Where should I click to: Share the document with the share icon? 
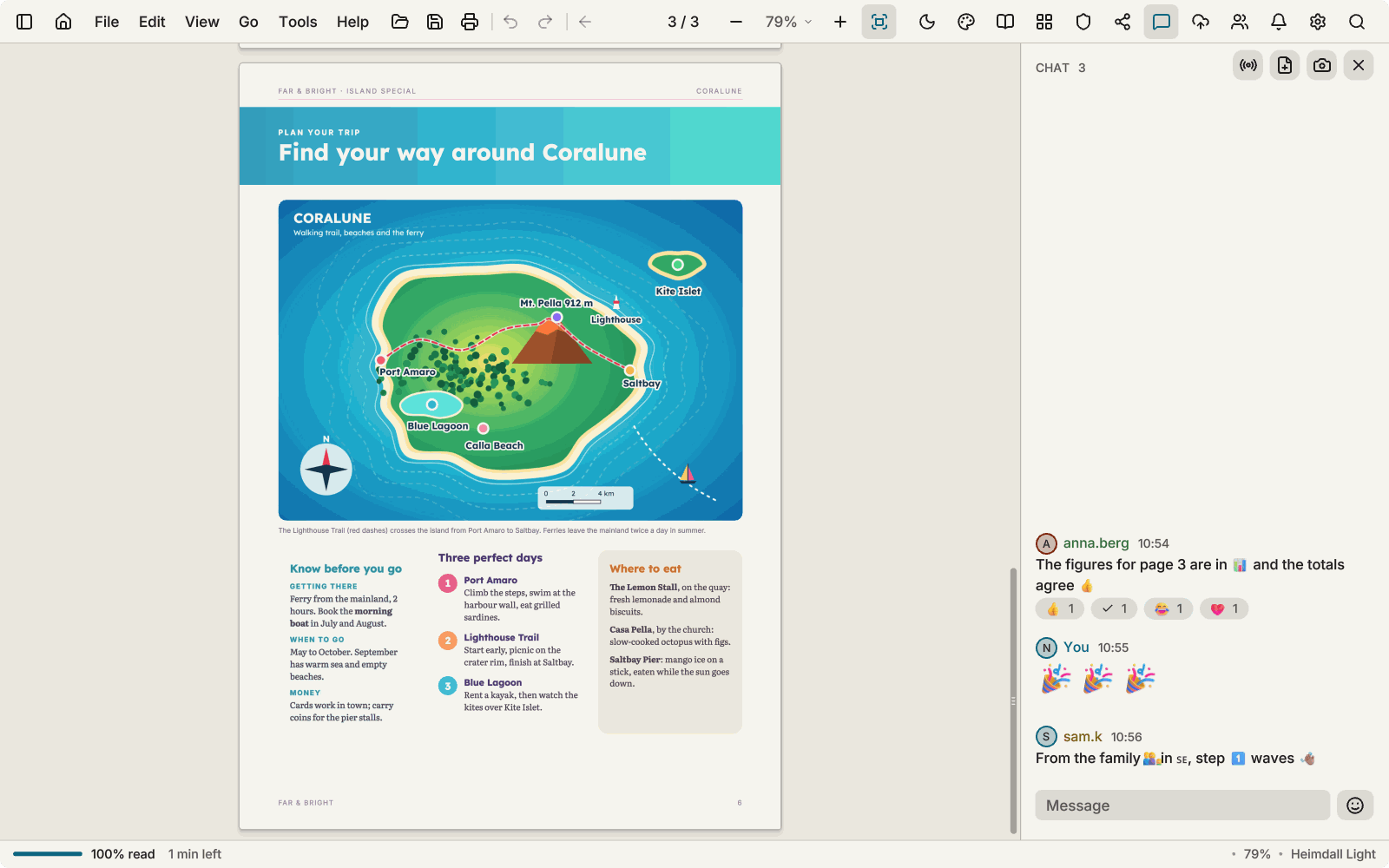tap(1122, 22)
